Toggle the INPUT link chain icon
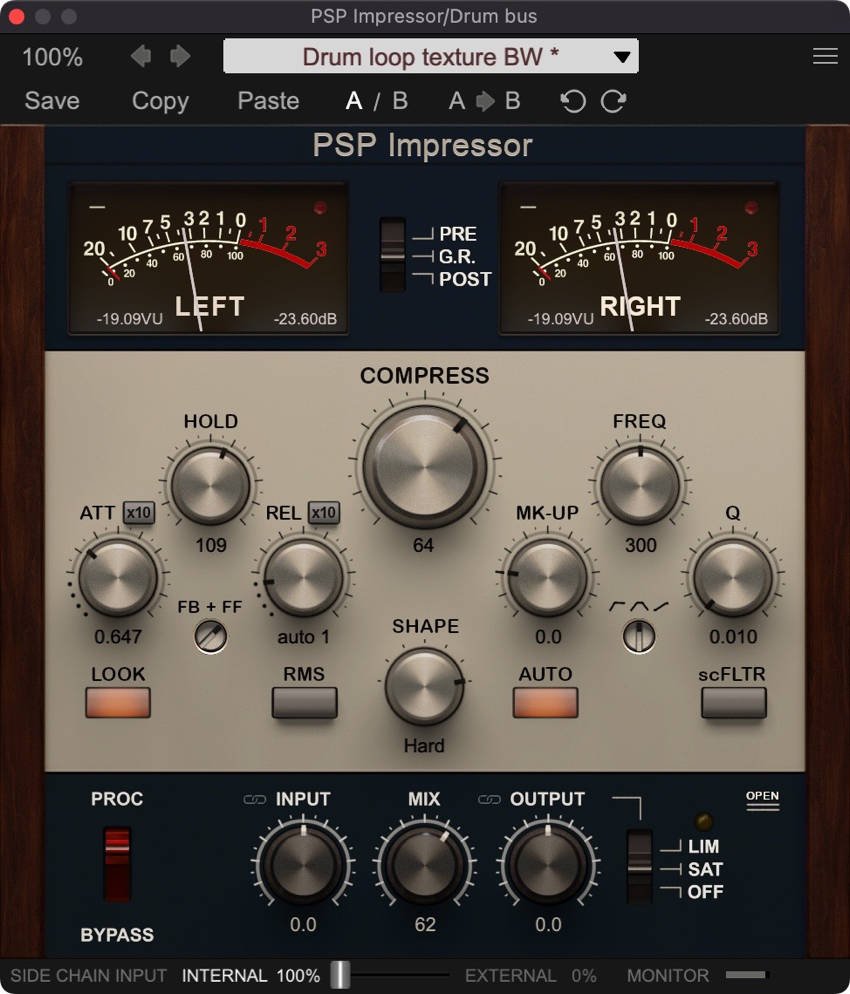The image size is (850, 994). click(x=255, y=799)
